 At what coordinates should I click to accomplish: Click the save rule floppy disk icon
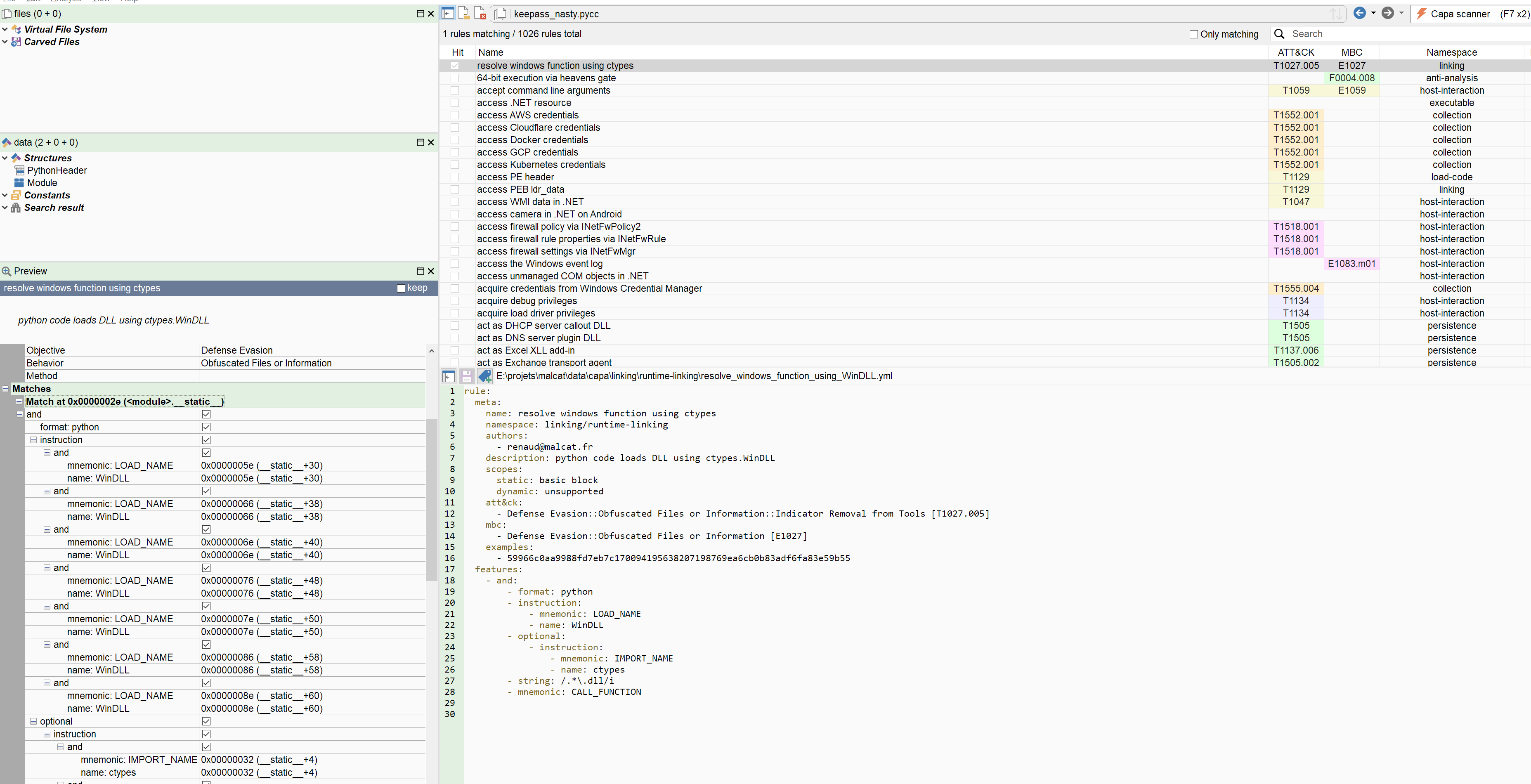467,375
